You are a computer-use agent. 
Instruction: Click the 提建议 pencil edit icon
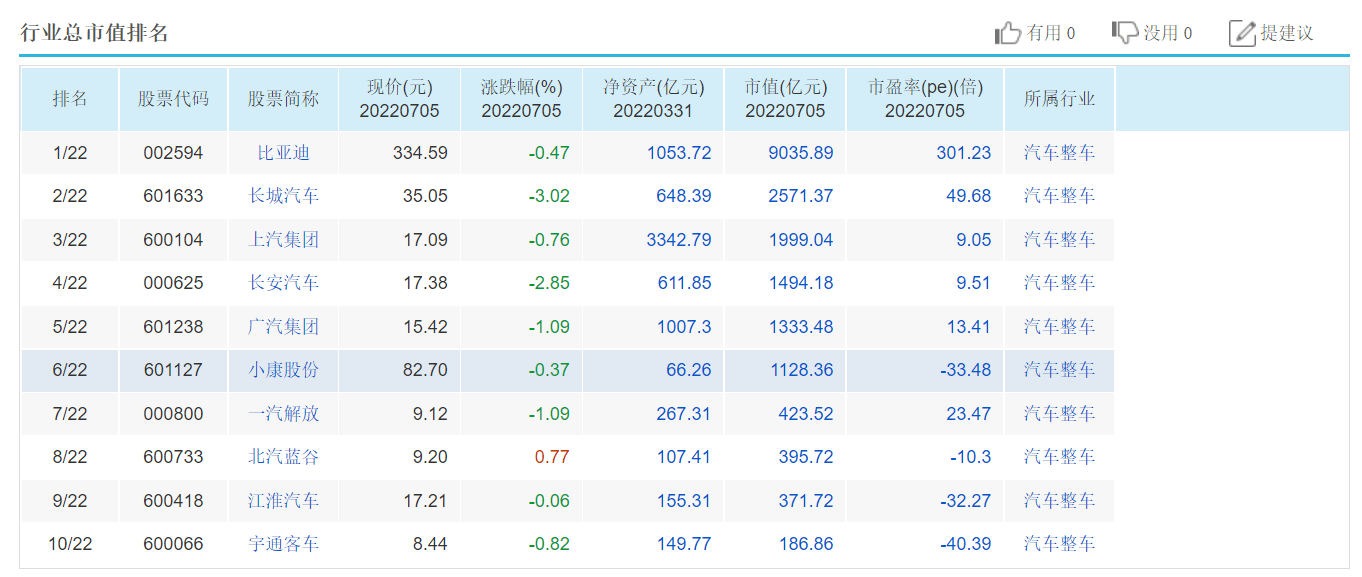pyautogui.click(x=1242, y=33)
